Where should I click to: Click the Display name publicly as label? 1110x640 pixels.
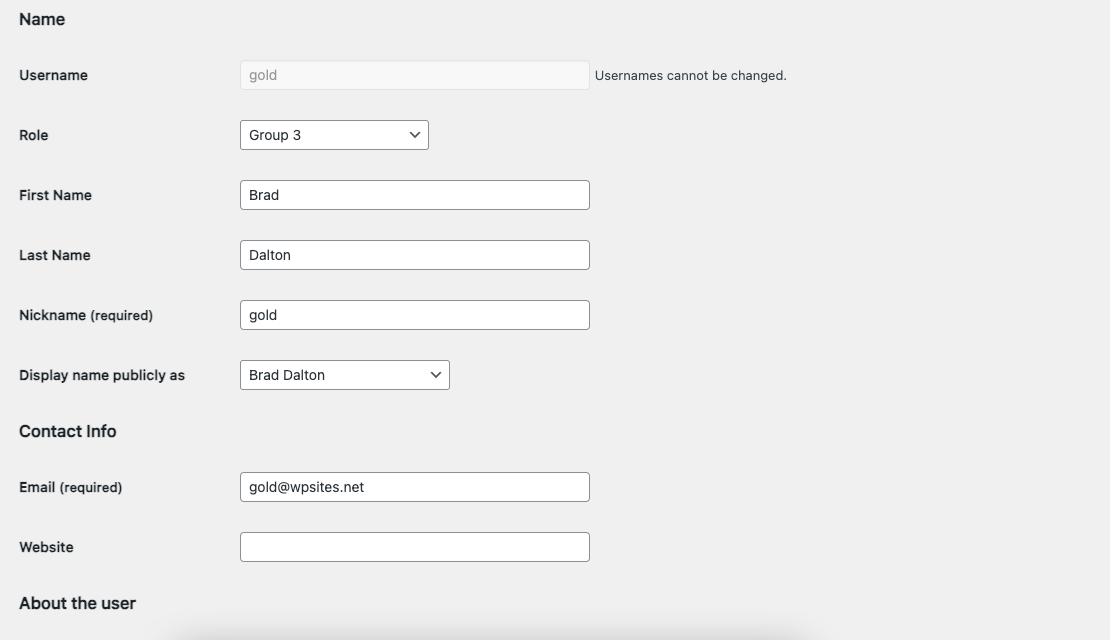102,375
